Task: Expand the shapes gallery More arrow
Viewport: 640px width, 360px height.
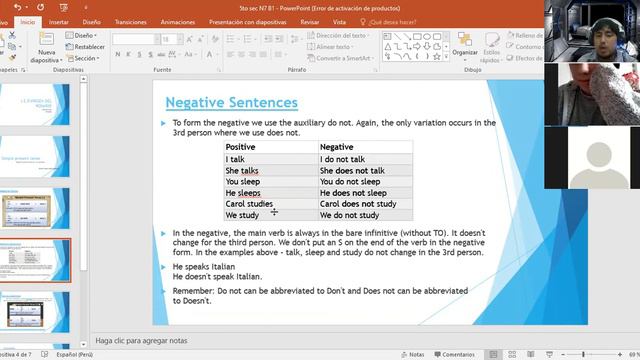Action: [446, 57]
